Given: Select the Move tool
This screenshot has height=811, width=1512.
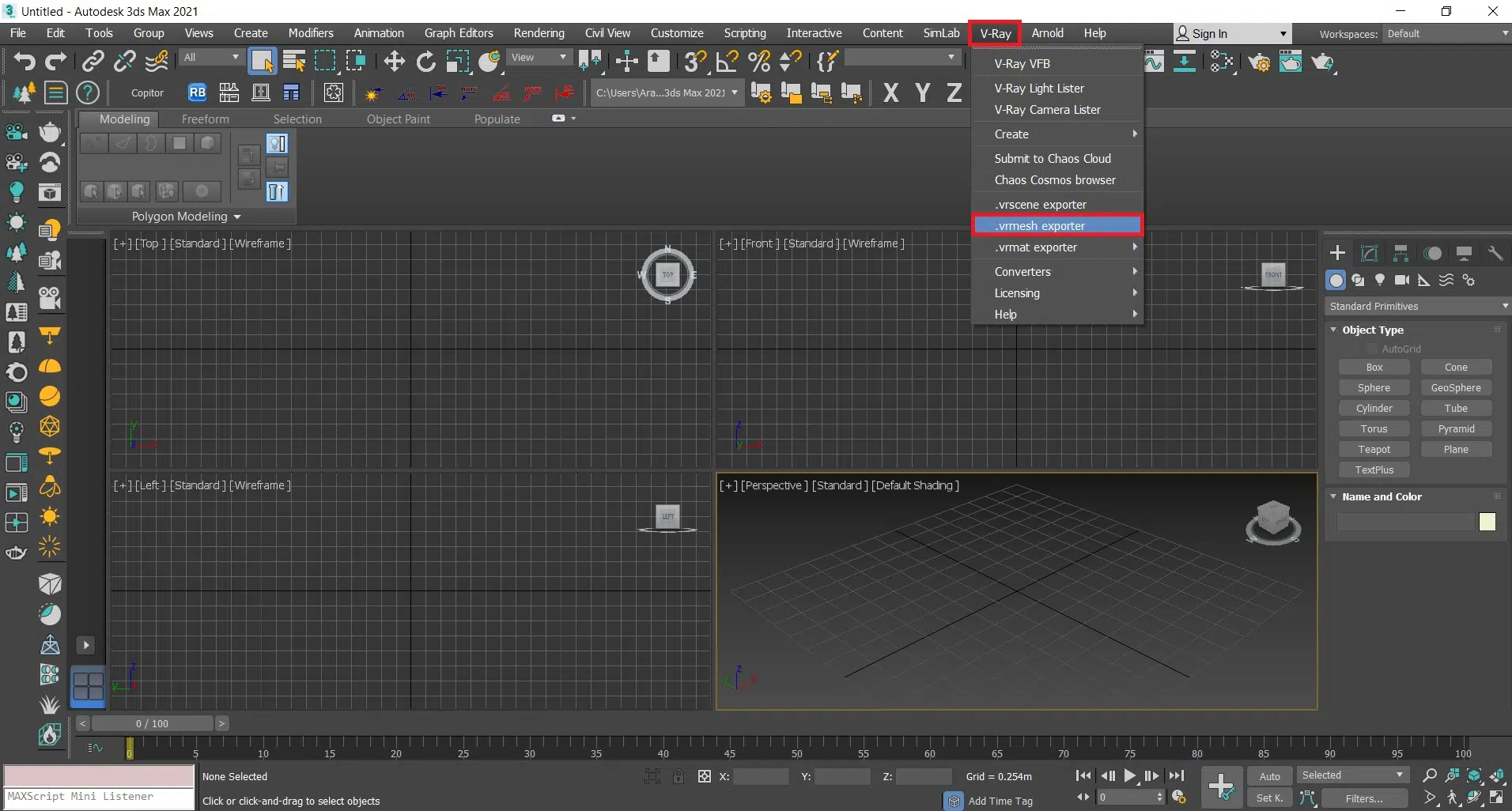Looking at the screenshot, I should 394,61.
